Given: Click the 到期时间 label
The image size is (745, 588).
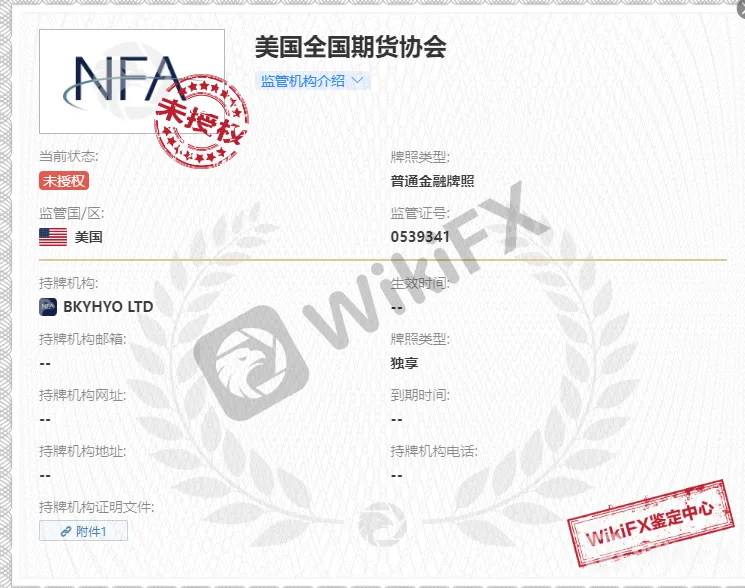Looking at the screenshot, I should pos(420,395).
